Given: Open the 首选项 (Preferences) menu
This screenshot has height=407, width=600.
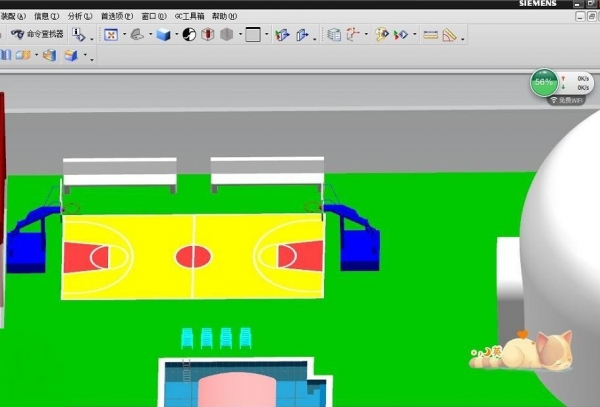Looking at the screenshot, I should pyautogui.click(x=116, y=17).
